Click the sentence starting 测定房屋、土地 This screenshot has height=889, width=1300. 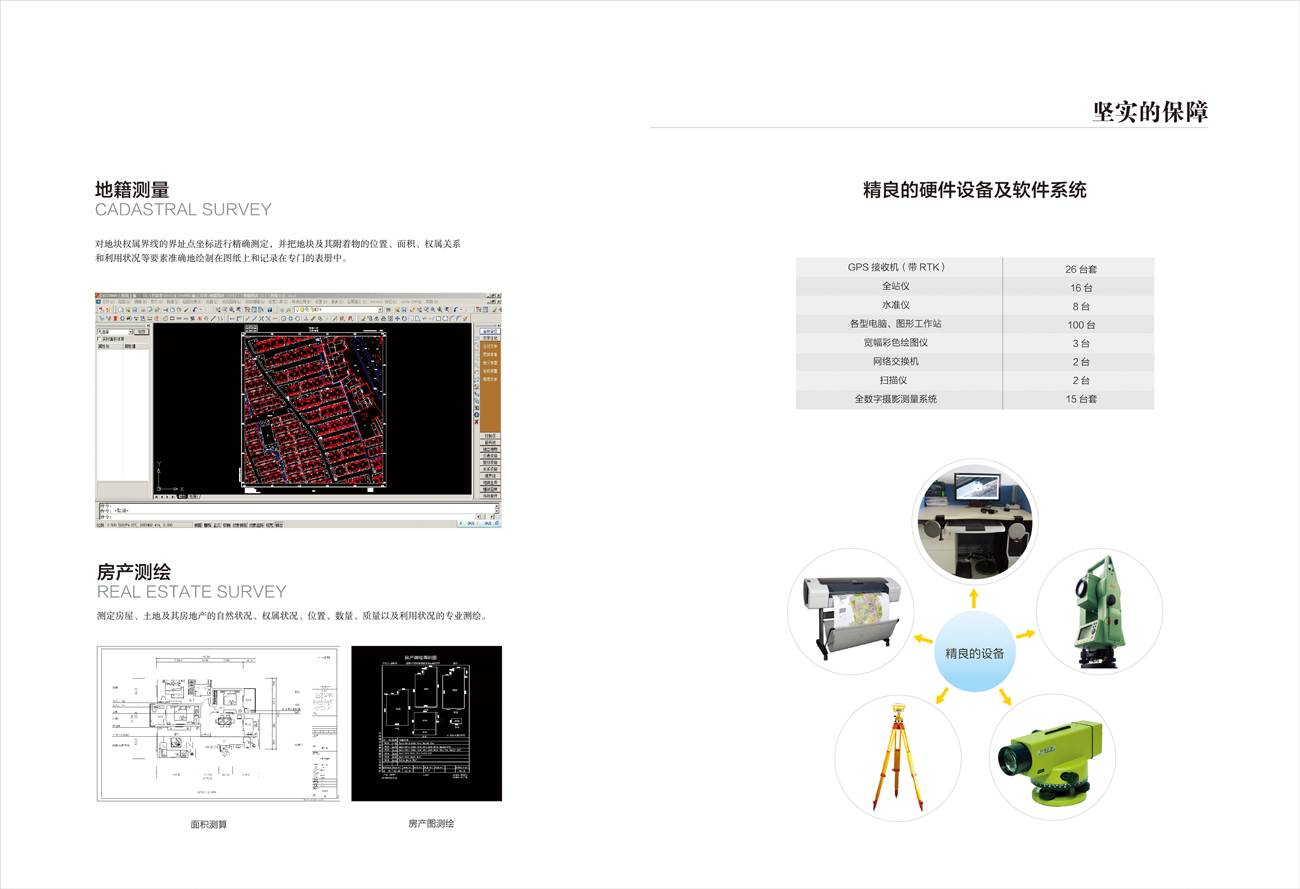[292, 616]
